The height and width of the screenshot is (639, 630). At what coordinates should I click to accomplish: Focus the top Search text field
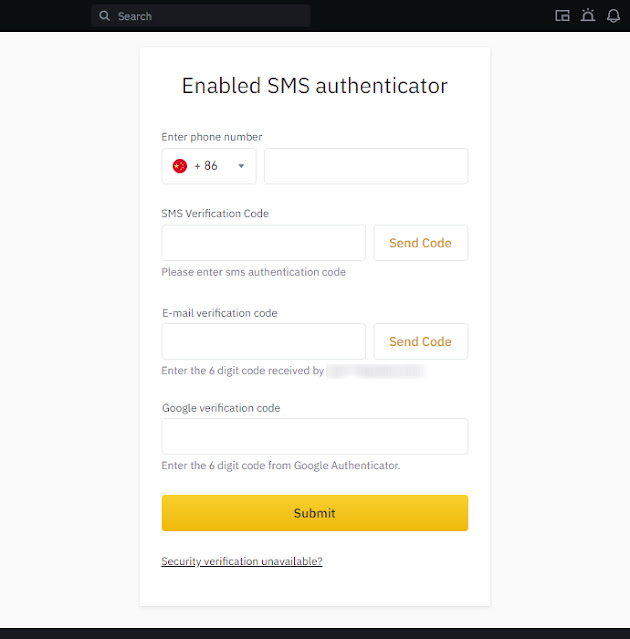pos(201,16)
